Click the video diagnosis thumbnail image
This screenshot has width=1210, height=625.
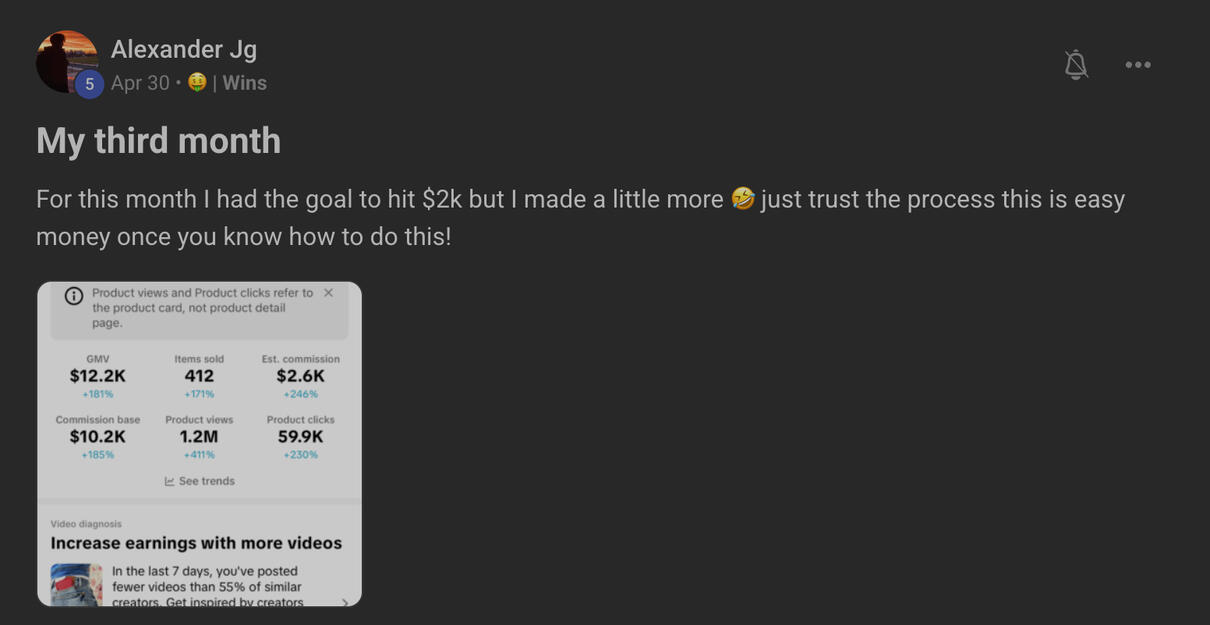(76, 585)
